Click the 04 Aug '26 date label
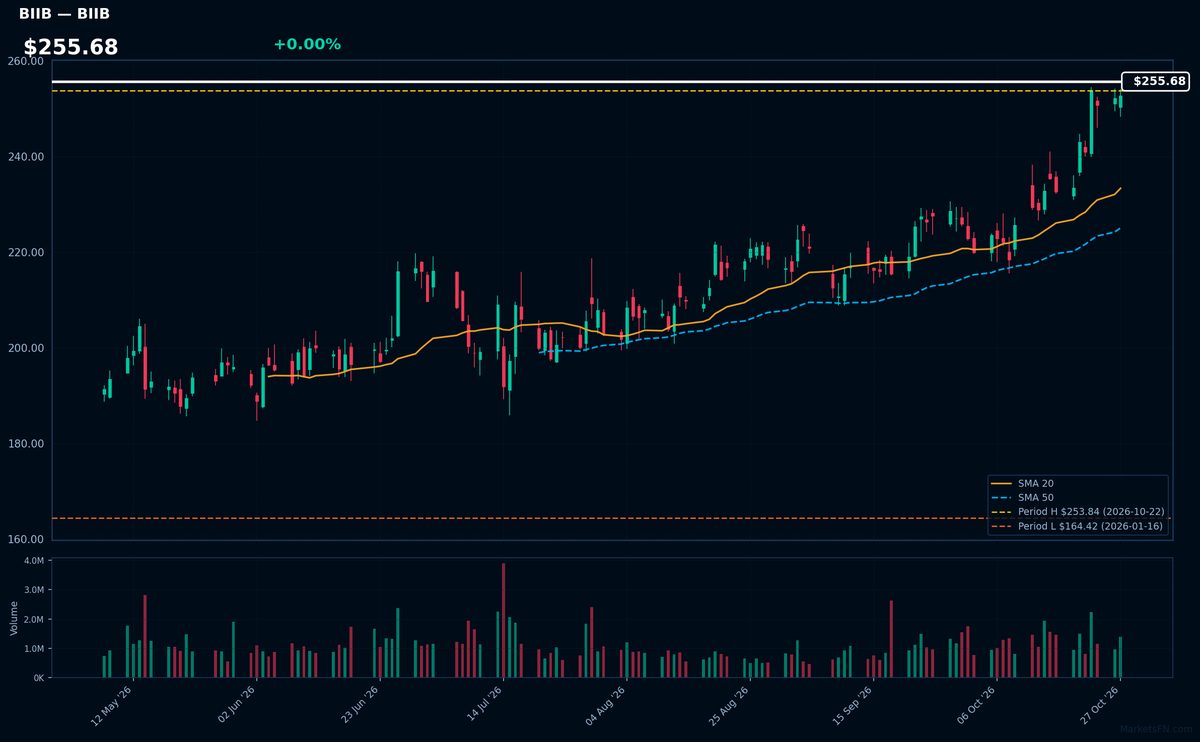Screen dimensions: 1200x742 click(606, 707)
